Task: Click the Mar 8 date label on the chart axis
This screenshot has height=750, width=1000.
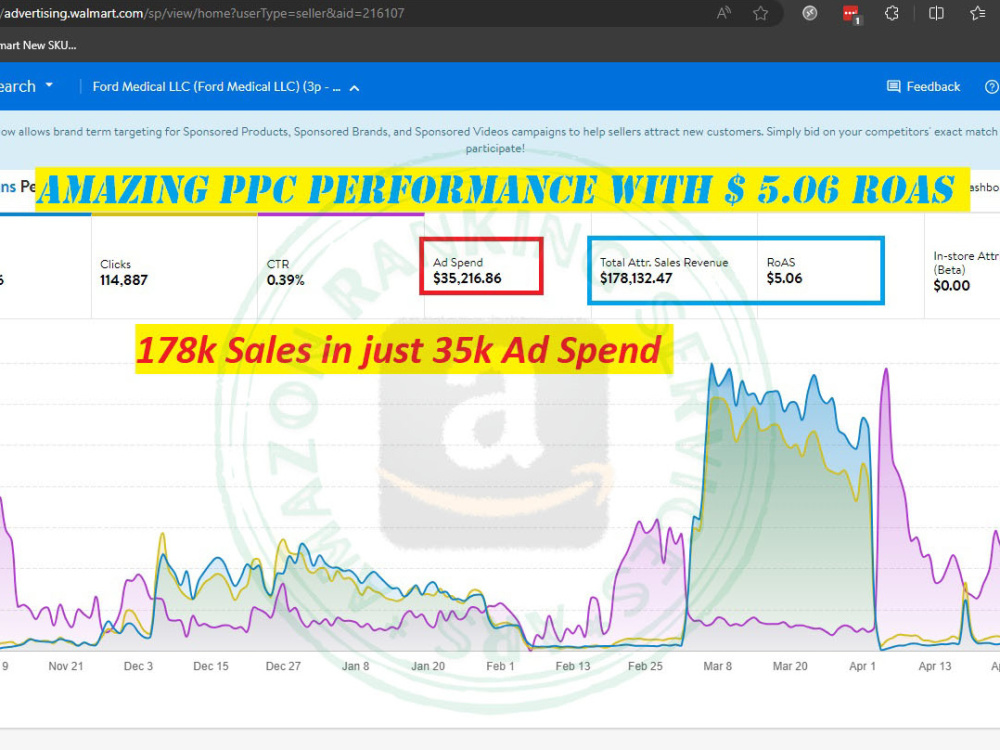Action: pyautogui.click(x=717, y=665)
